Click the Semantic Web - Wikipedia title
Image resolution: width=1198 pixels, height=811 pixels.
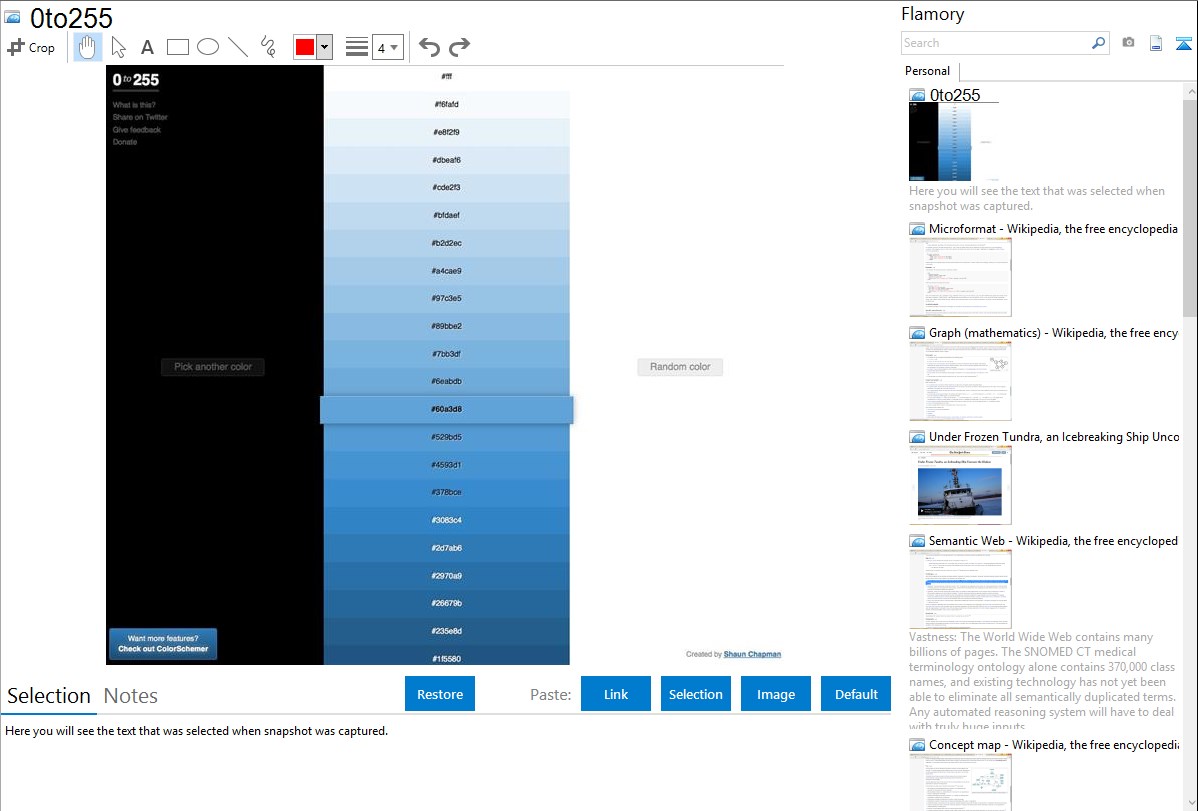(x=1053, y=541)
